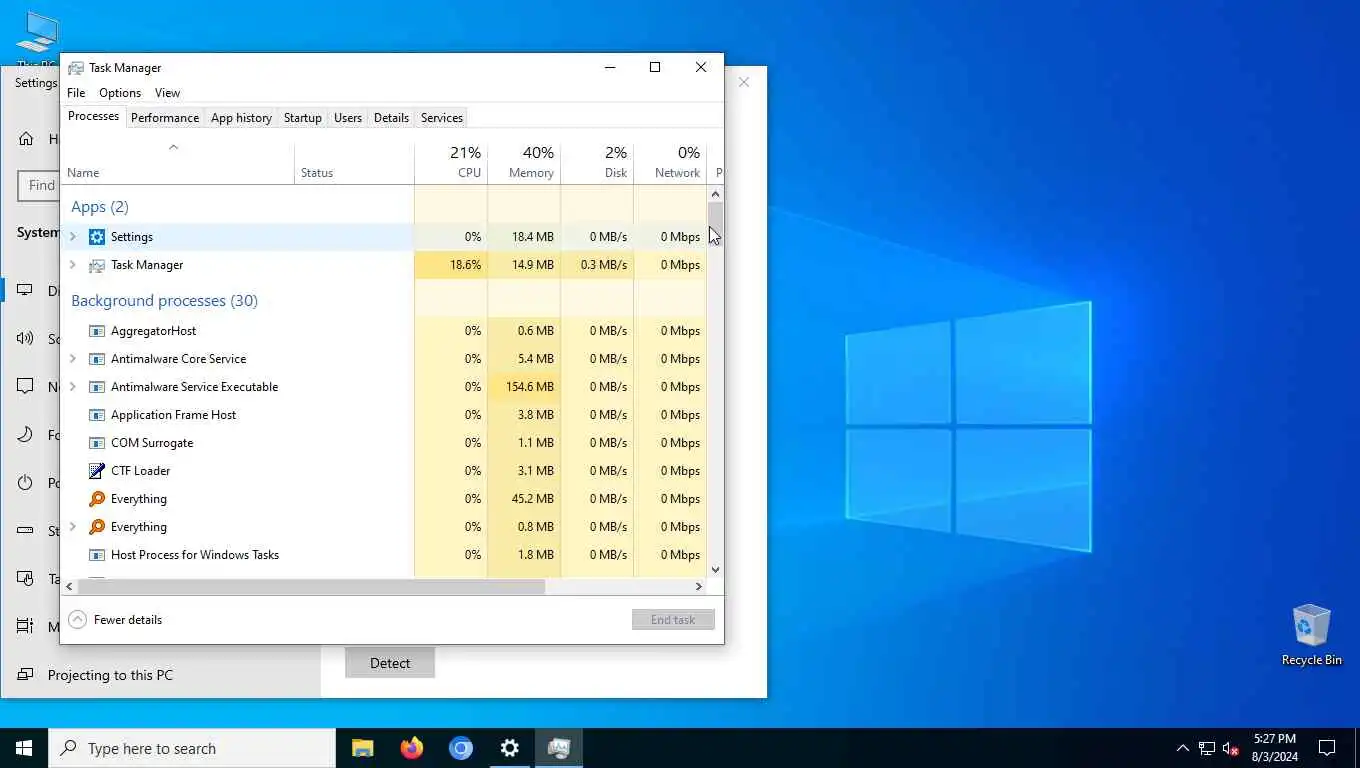Sort by the Status column header
The height and width of the screenshot is (768, 1360).
coord(354,163)
